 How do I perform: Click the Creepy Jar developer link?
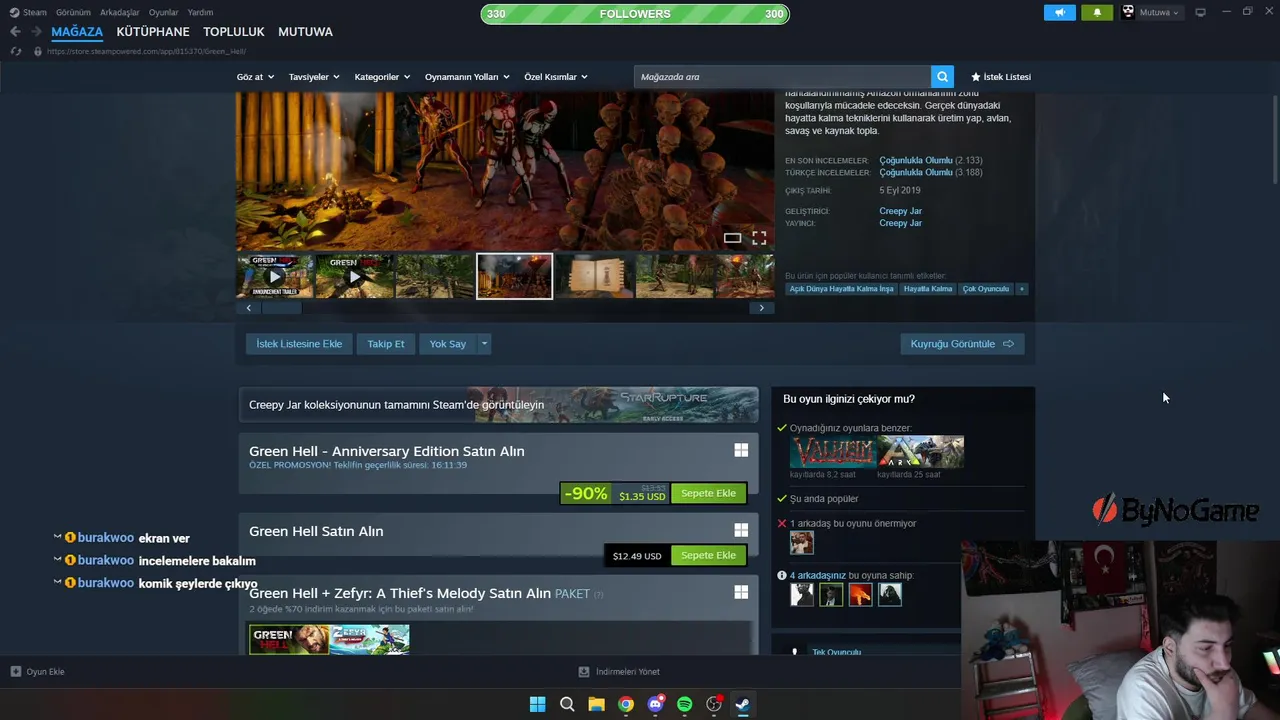coord(900,211)
